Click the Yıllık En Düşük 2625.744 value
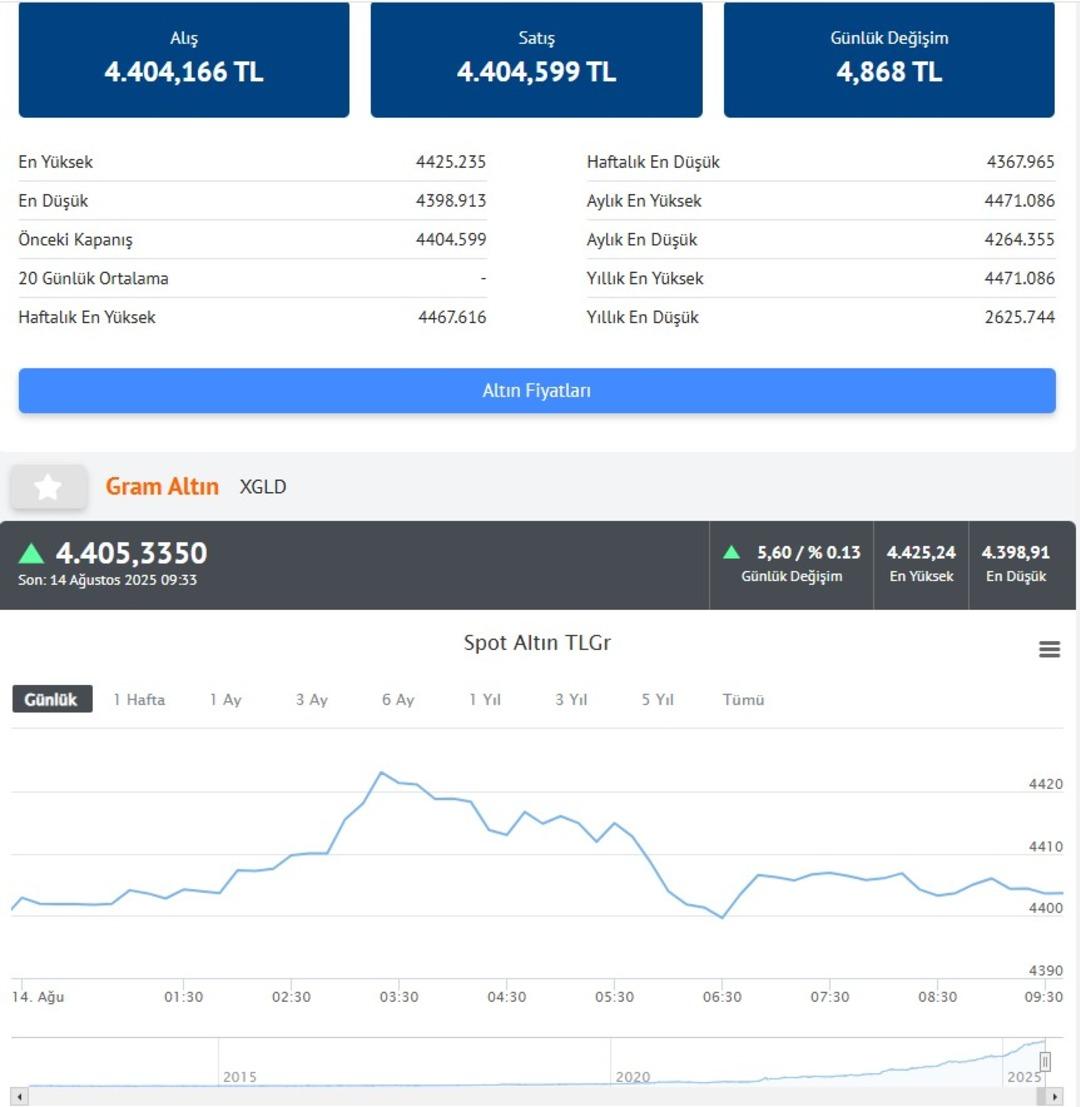1080x1107 pixels. [x=1019, y=317]
